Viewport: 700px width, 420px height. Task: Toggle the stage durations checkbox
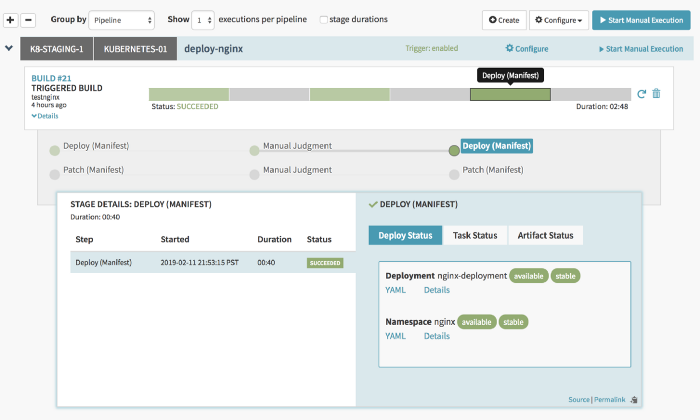pos(324,20)
